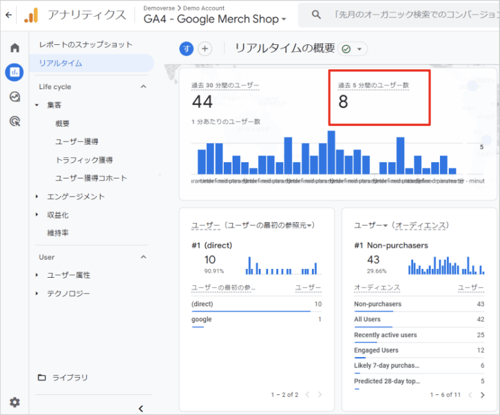
Task: Open the ユーザー獲得 report
Action: (x=77, y=142)
